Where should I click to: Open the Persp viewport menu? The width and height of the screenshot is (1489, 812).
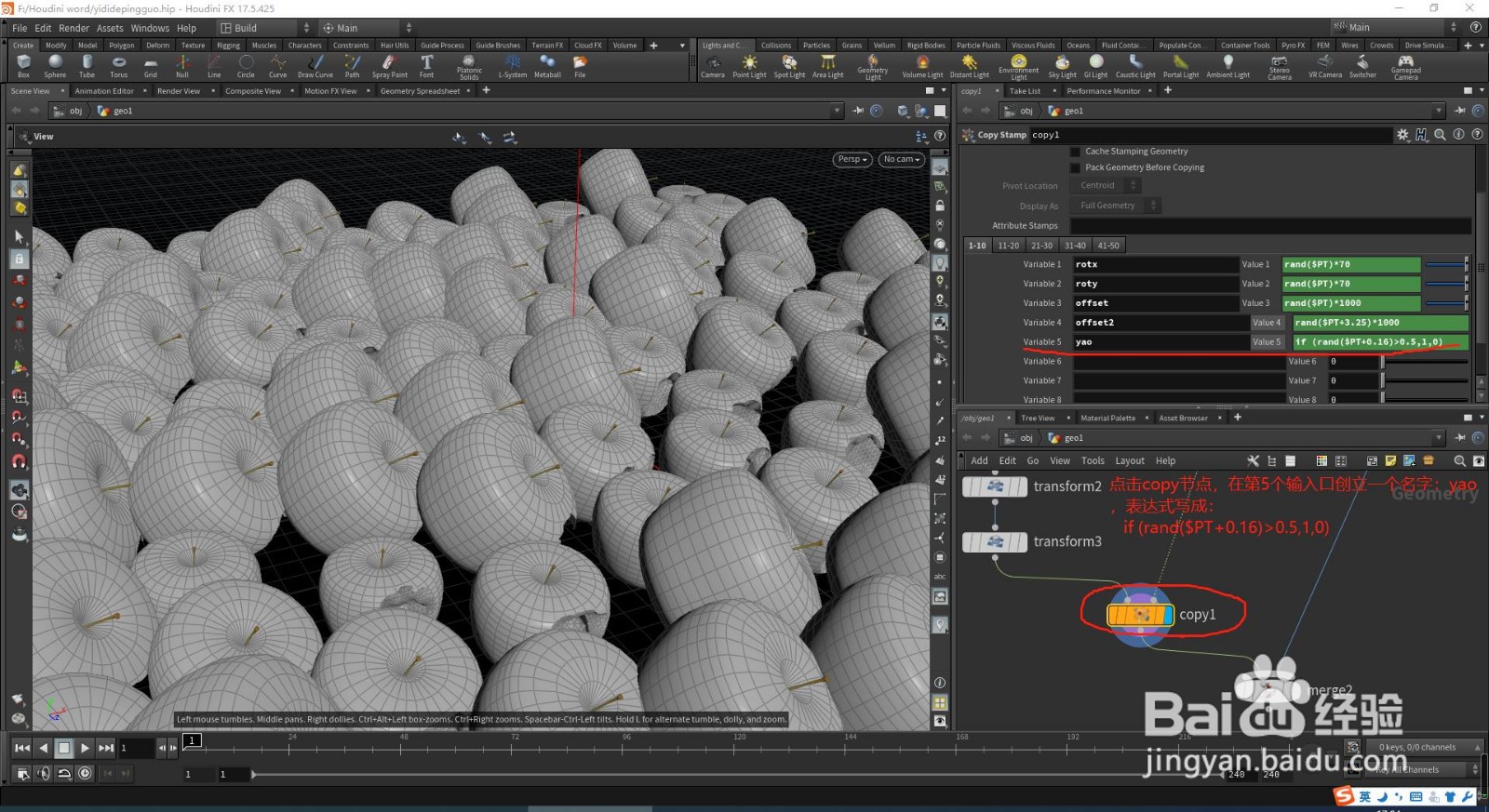click(852, 160)
